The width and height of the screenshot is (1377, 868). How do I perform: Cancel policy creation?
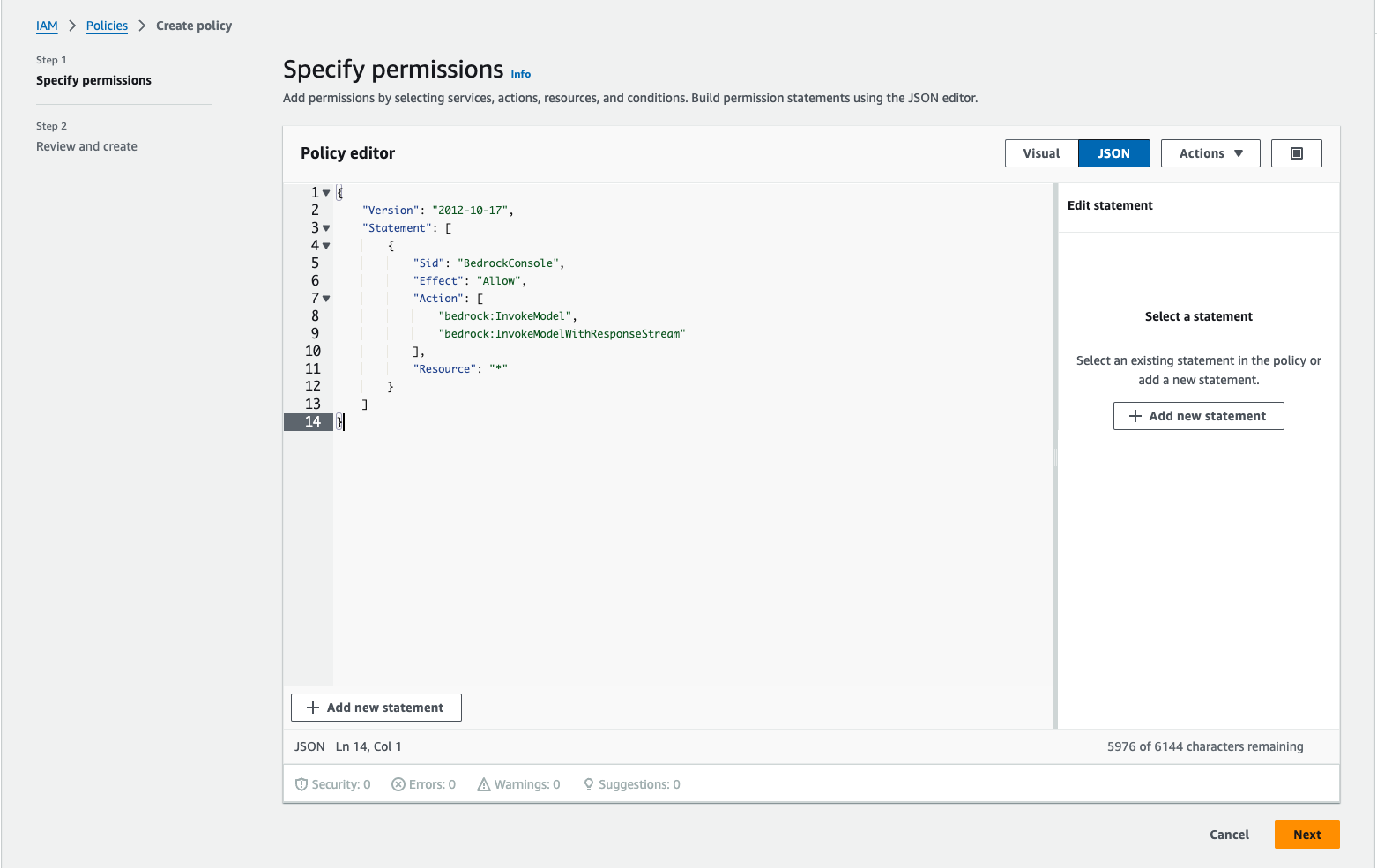click(1229, 835)
